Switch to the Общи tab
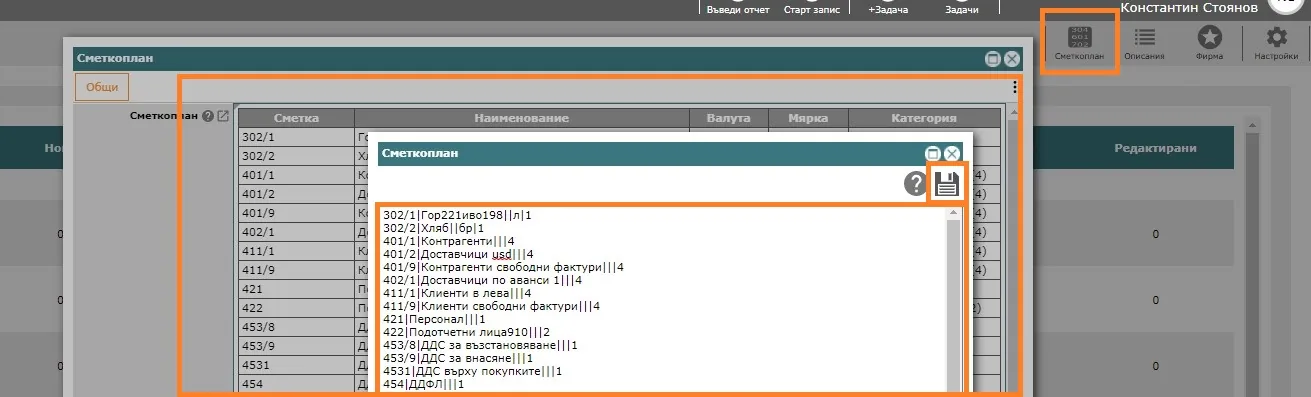 102,87
